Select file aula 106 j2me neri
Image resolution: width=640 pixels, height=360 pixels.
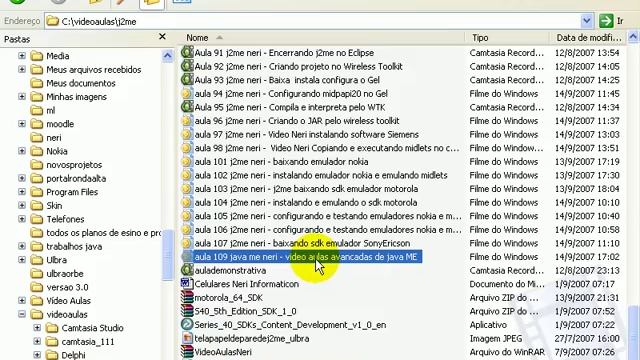point(328,229)
